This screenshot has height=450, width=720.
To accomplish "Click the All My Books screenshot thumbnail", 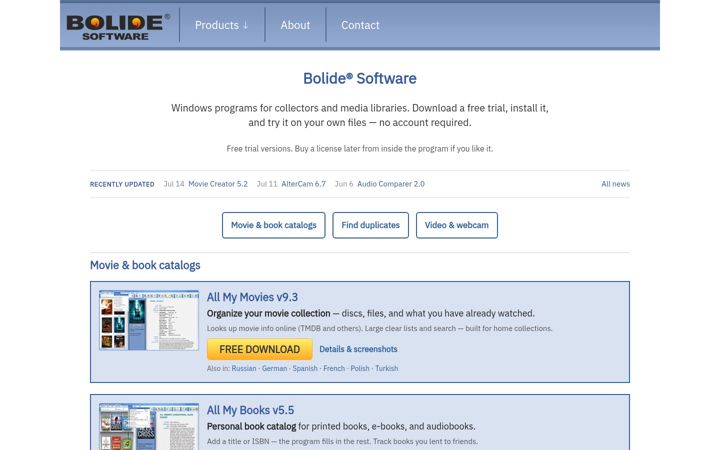I will pyautogui.click(x=149, y=427).
